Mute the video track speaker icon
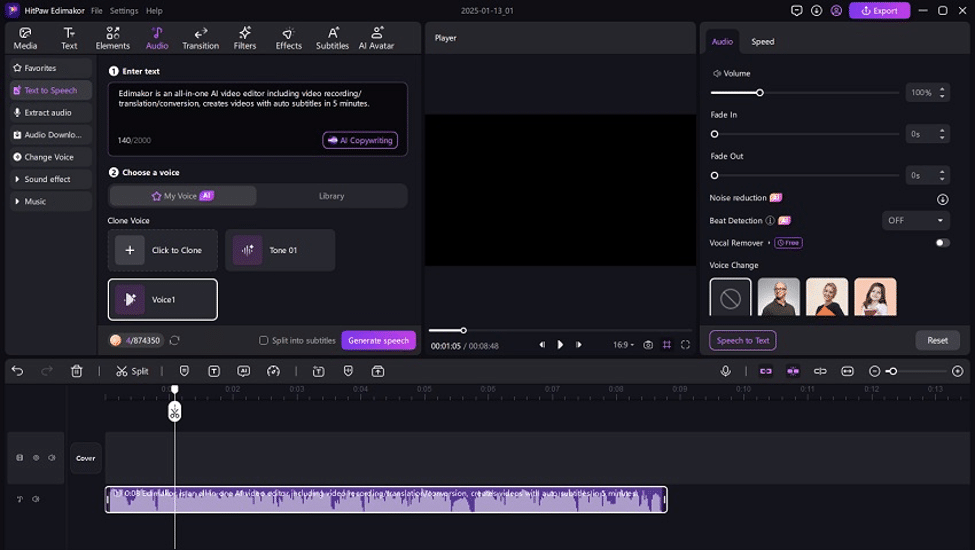Screen dimensions: 977x550 click(52, 458)
